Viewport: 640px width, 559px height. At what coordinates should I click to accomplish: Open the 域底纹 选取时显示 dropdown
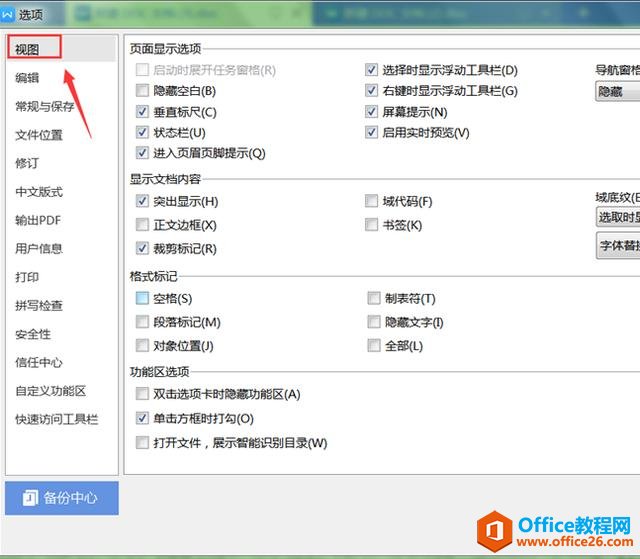[x=618, y=217]
